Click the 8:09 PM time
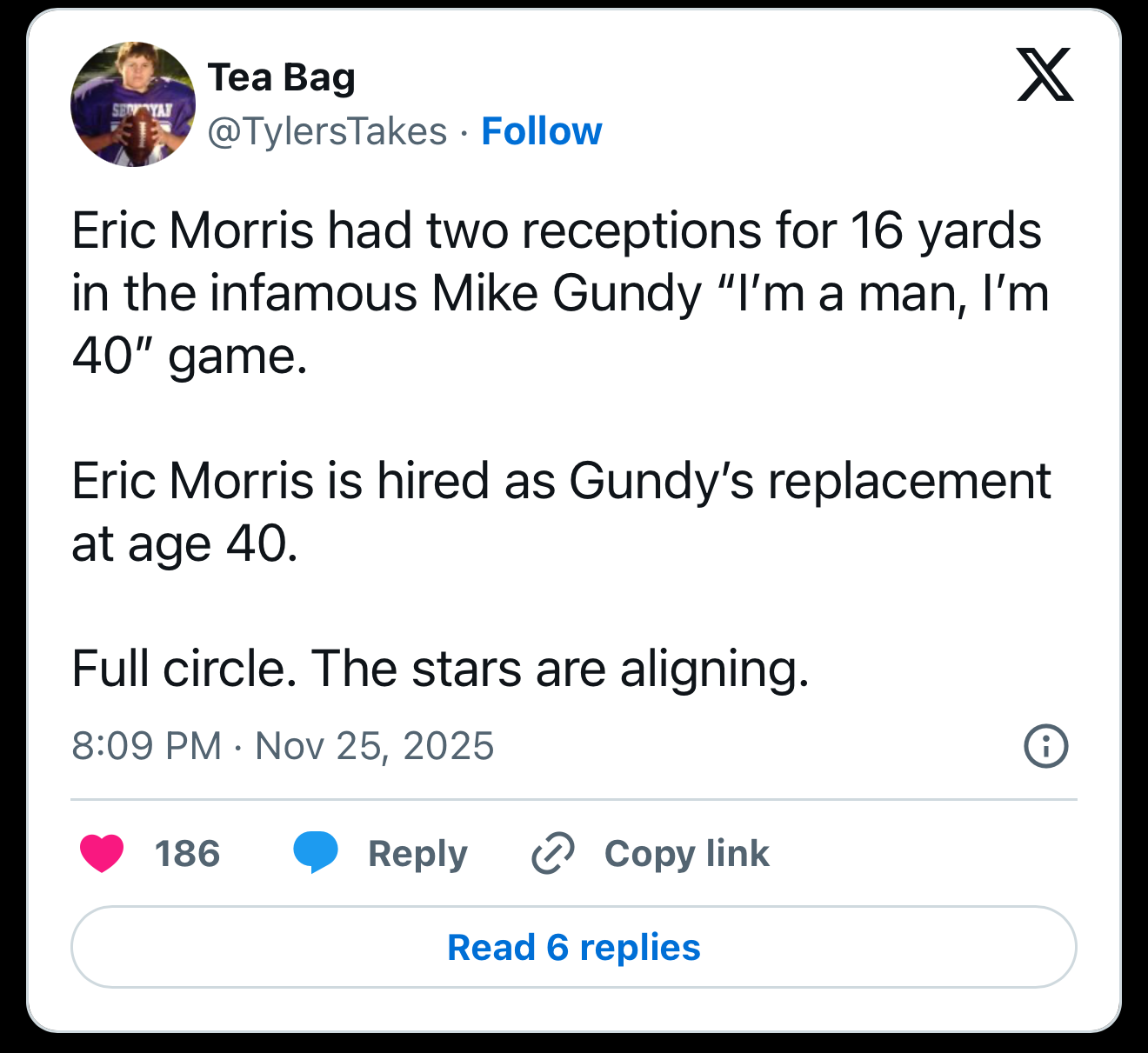1148x1053 pixels. click(146, 746)
